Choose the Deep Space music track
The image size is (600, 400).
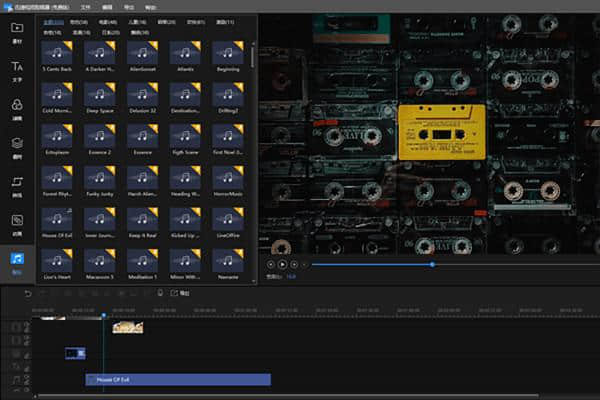[101, 93]
